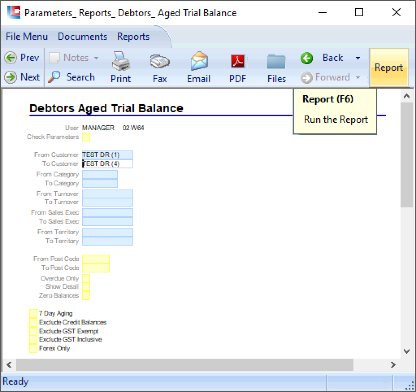
Task: Expand the Forward history dropdown arrow
Action: [x=358, y=77]
